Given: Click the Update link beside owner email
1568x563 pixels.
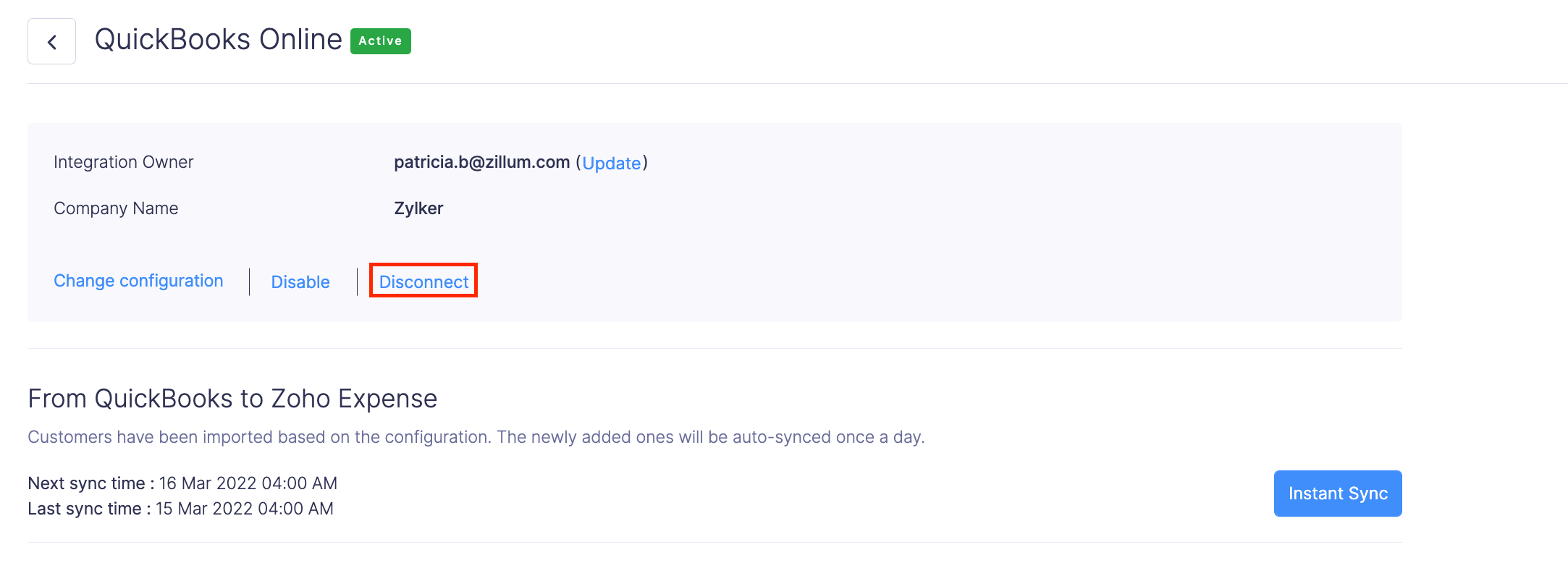Looking at the screenshot, I should click(x=611, y=163).
